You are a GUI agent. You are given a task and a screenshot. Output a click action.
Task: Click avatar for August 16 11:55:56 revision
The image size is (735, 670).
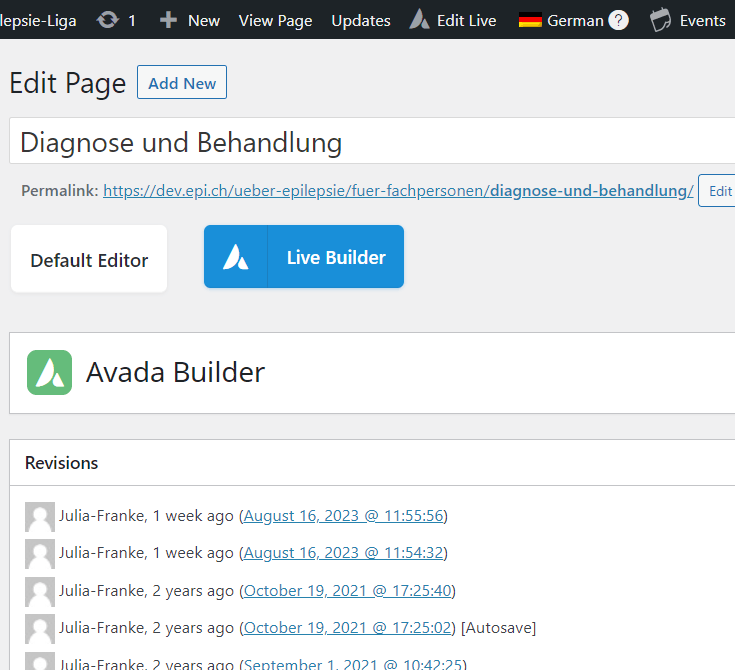(40, 517)
